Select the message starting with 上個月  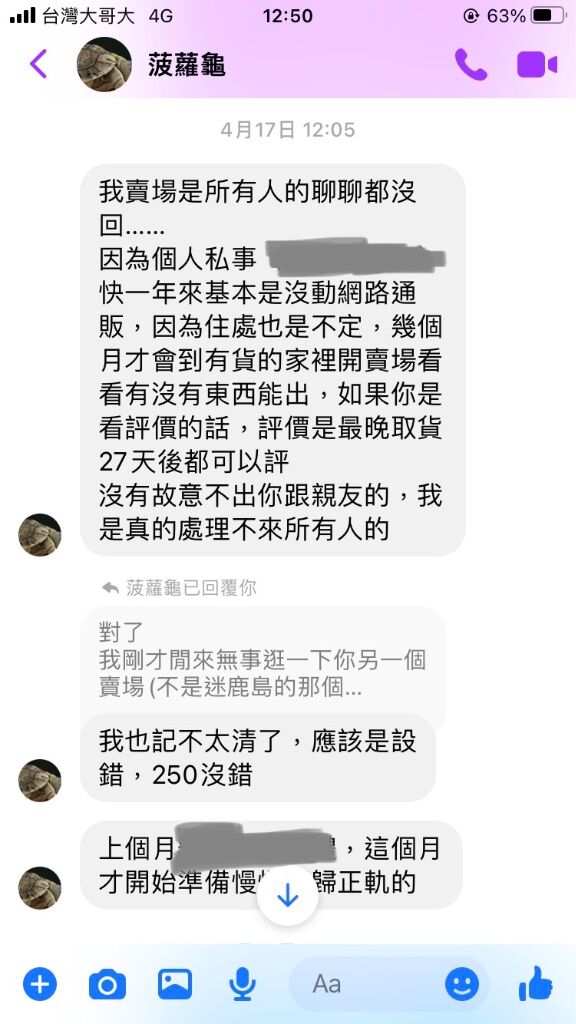[271, 865]
